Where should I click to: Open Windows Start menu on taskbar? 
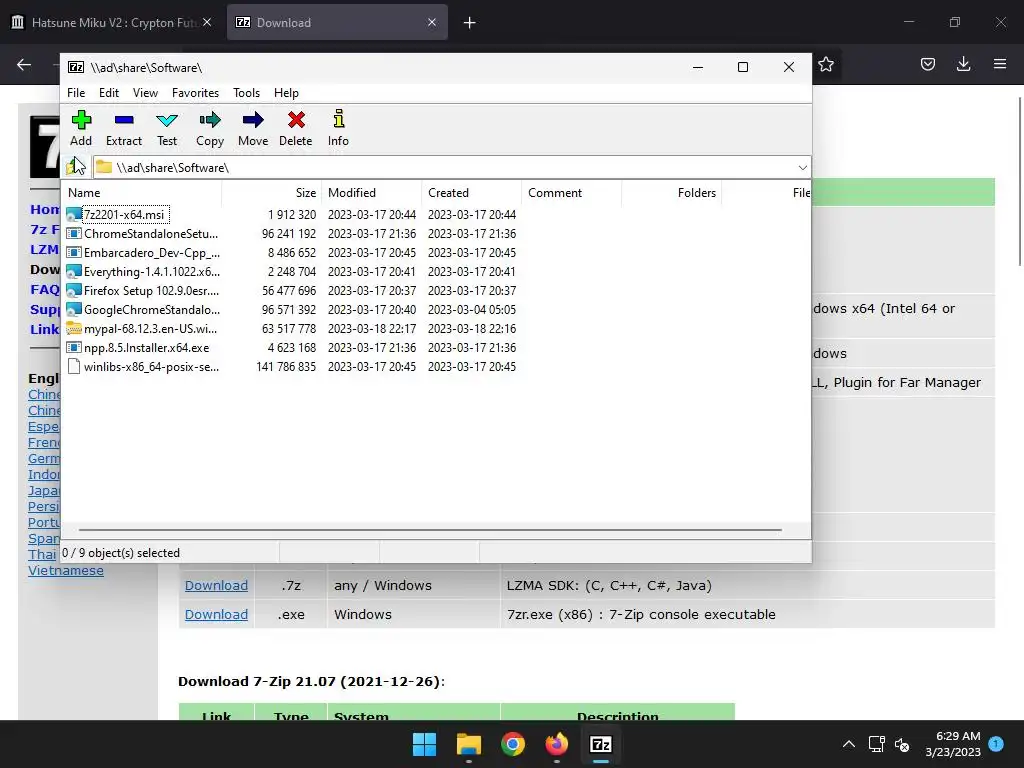pos(424,744)
